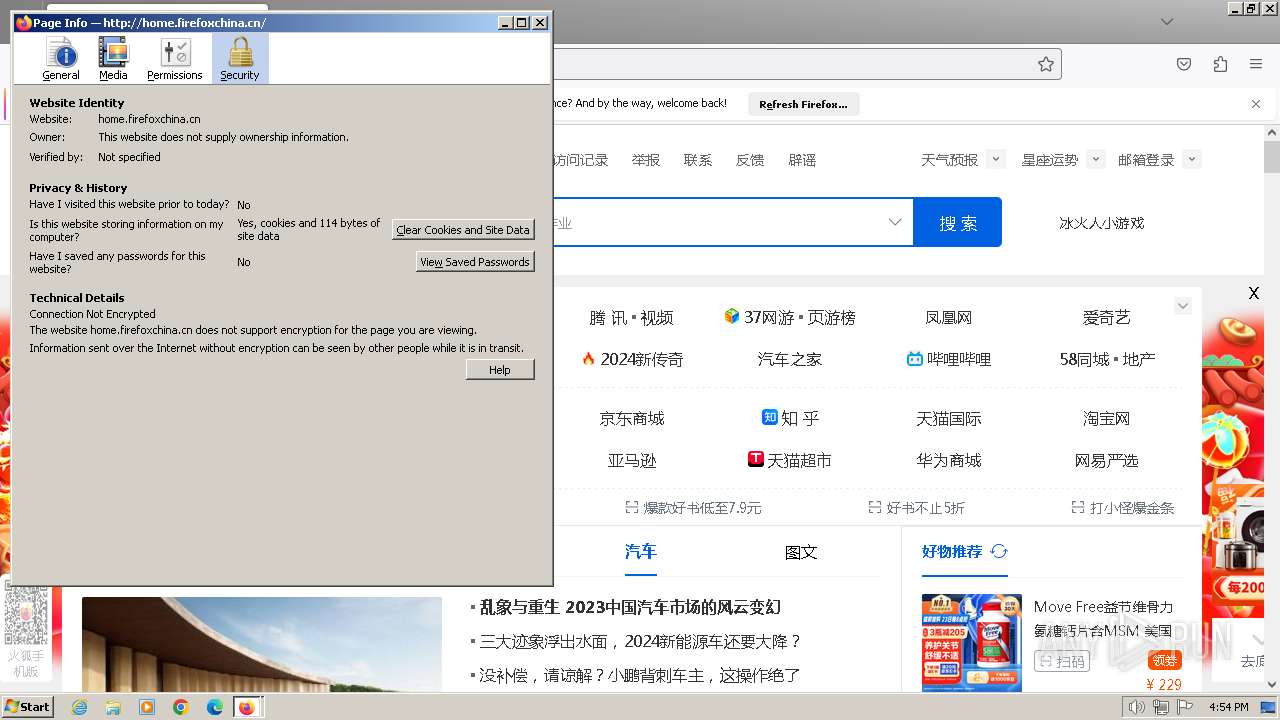The image size is (1280, 720).
Task: Open 58同城·地产 link
Action: click(1107, 359)
